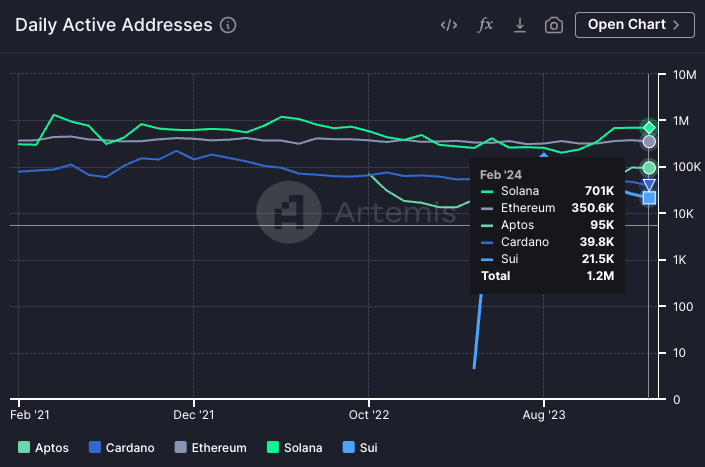Click the 100 y-axis label
The height and width of the screenshot is (467, 705).
(683, 307)
